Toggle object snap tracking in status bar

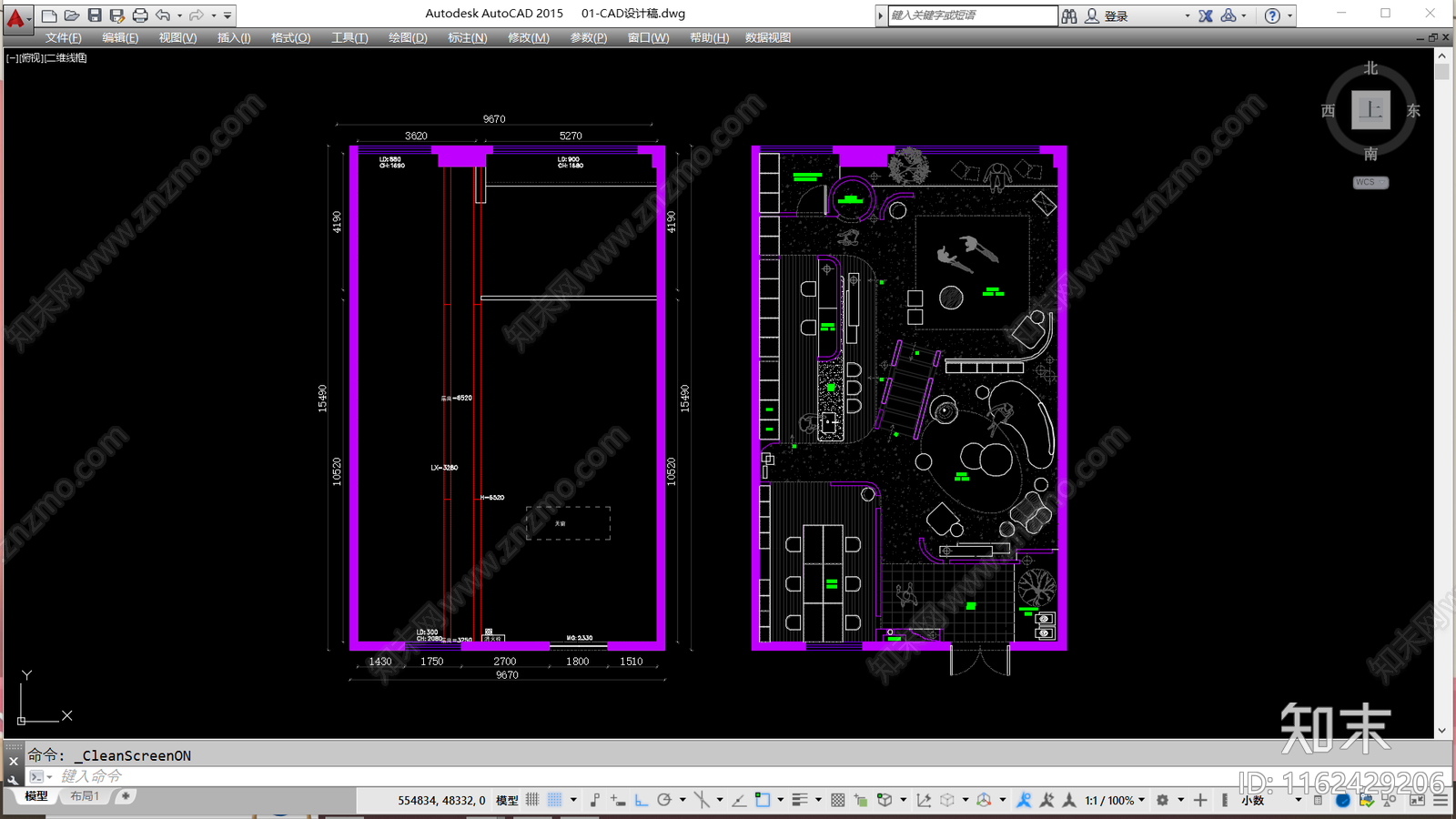739,800
